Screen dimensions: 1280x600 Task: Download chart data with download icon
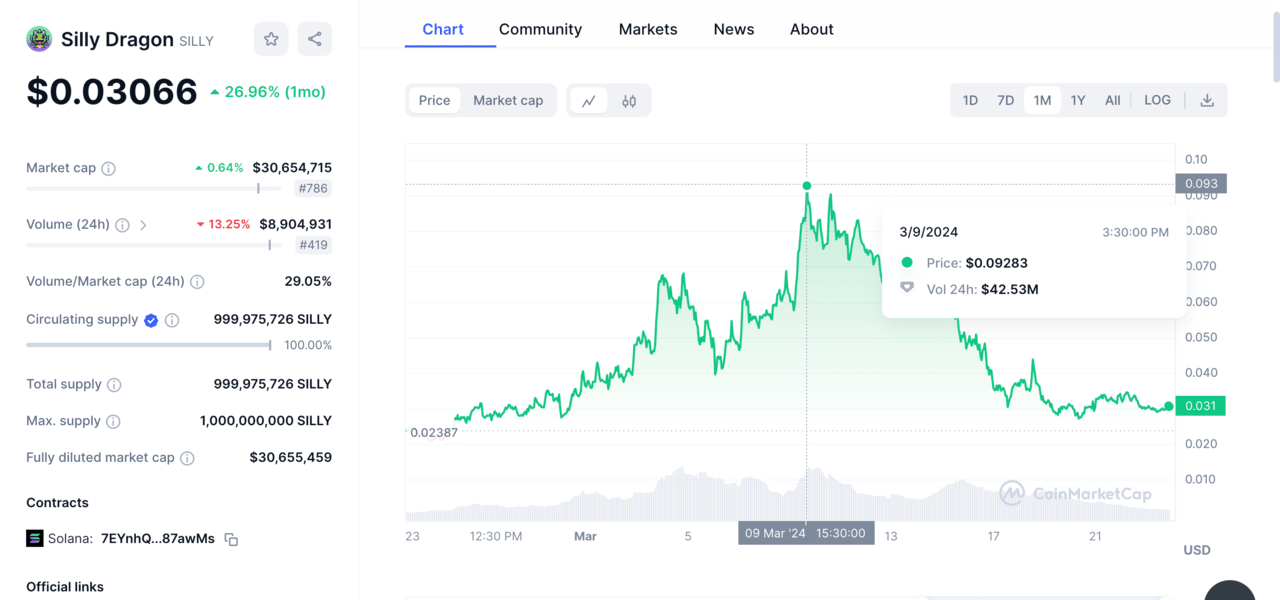[1207, 100]
